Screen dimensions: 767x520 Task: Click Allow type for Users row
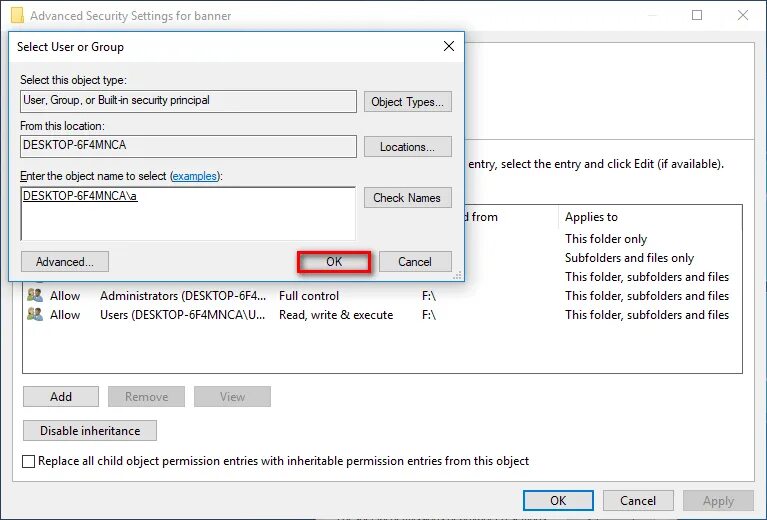coord(65,315)
